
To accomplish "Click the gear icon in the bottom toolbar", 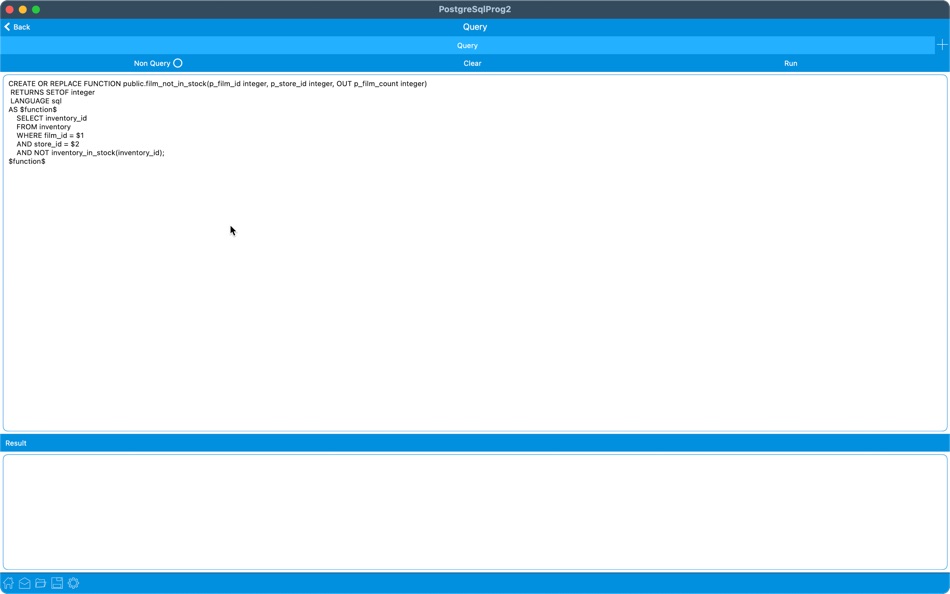I will pos(72,583).
